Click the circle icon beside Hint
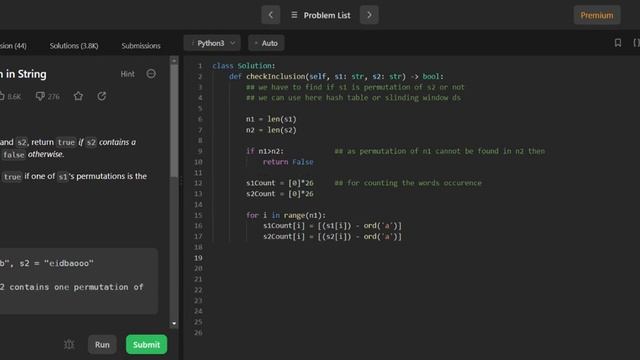 151,74
